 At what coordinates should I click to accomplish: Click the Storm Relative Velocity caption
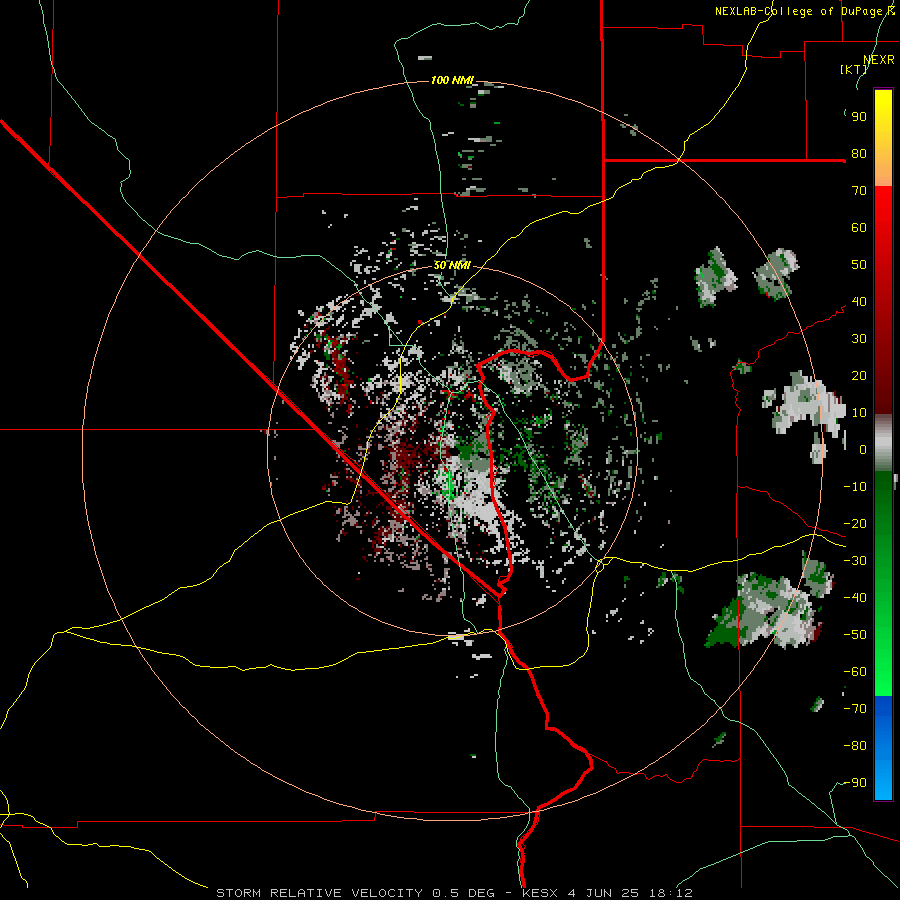pyautogui.click(x=454, y=893)
